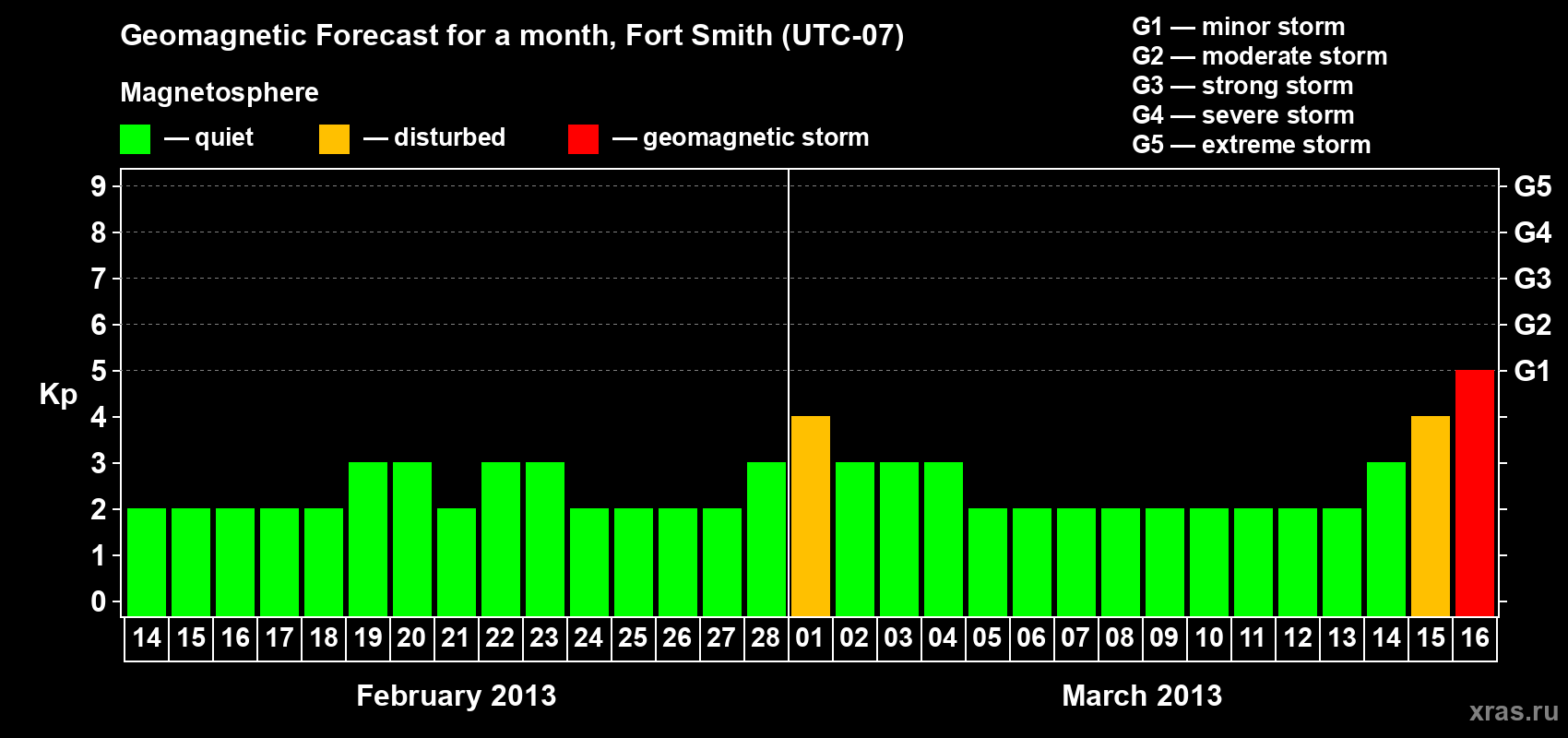
Task: Click date label 12 on the x-axis
Action: point(1298,637)
